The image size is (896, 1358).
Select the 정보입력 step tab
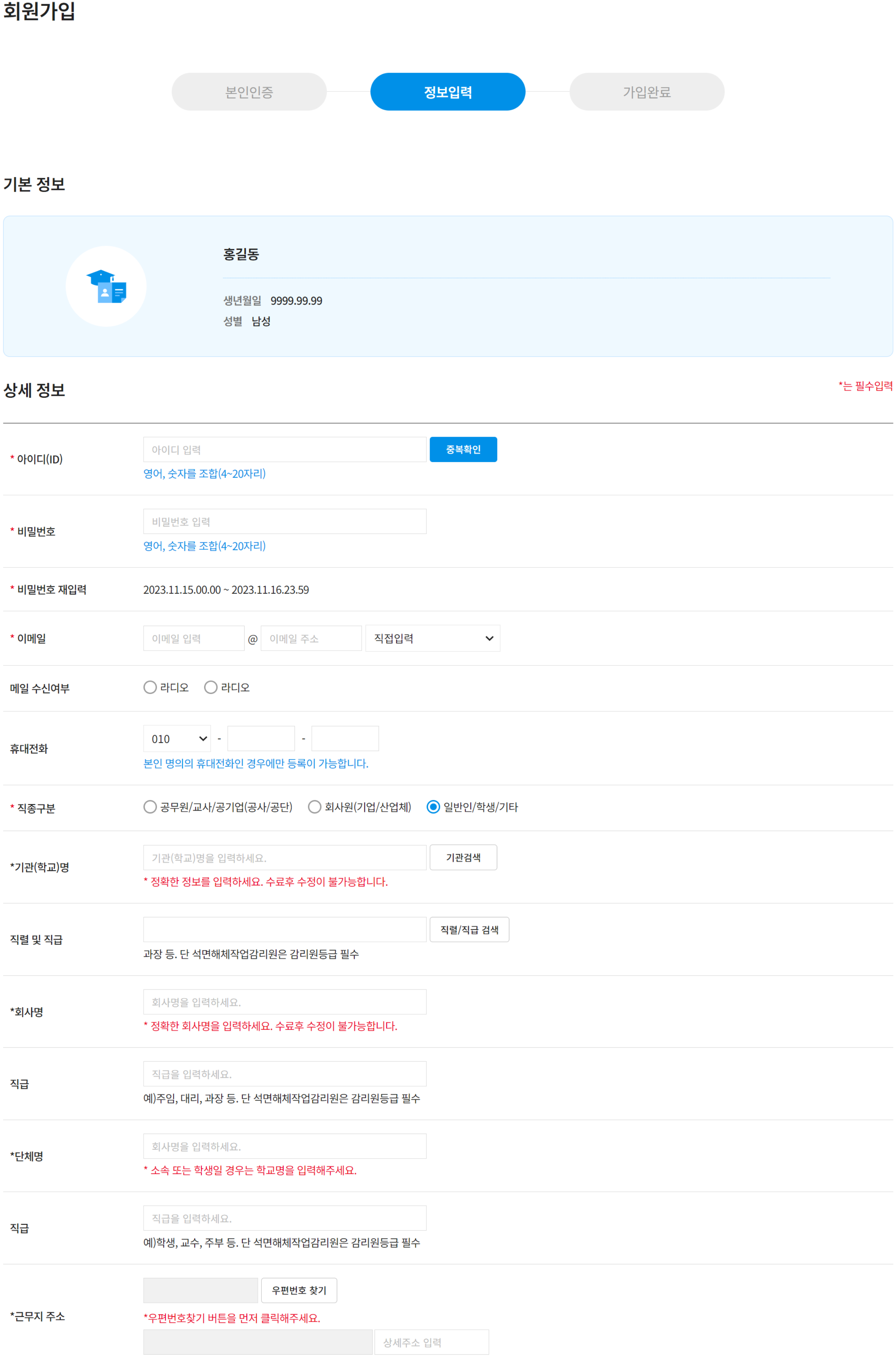pyautogui.click(x=447, y=91)
